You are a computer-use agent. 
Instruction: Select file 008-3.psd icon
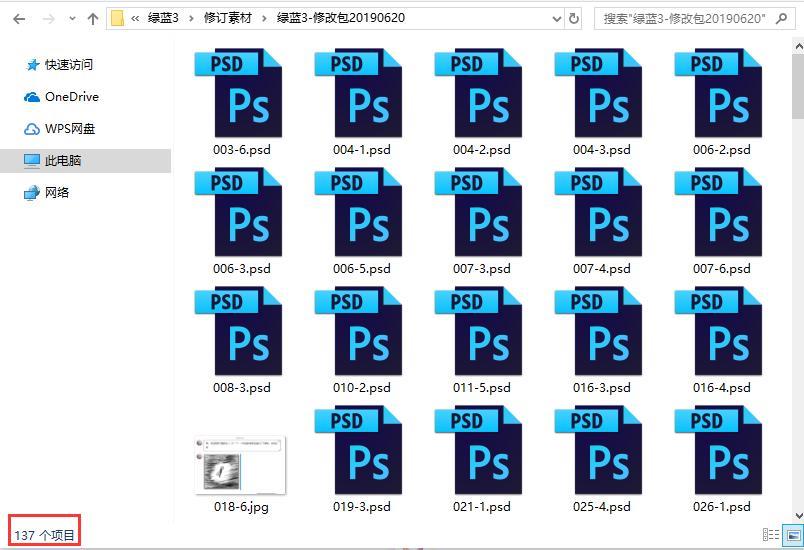point(238,330)
